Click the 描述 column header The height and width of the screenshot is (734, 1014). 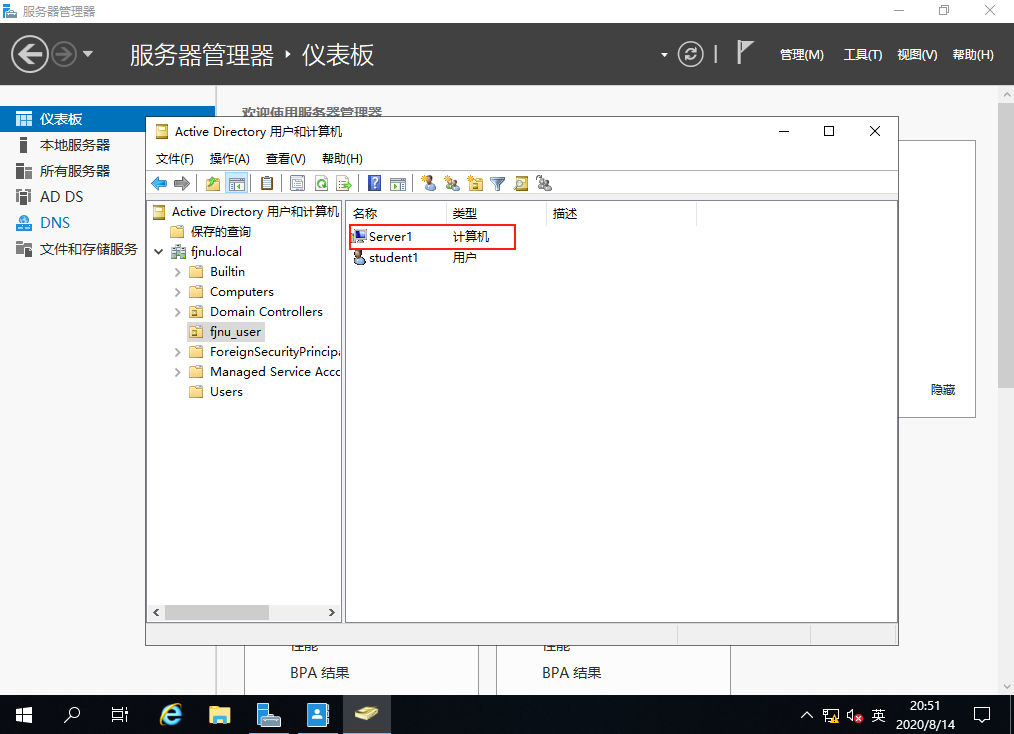click(621, 213)
